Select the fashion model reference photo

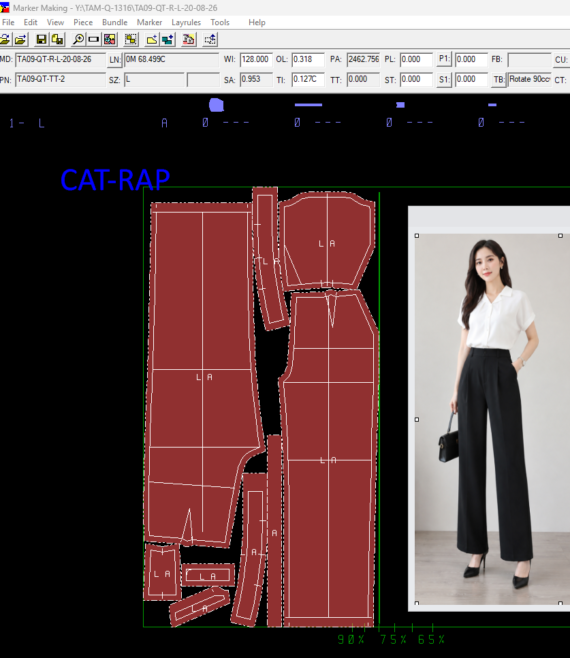[489, 419]
